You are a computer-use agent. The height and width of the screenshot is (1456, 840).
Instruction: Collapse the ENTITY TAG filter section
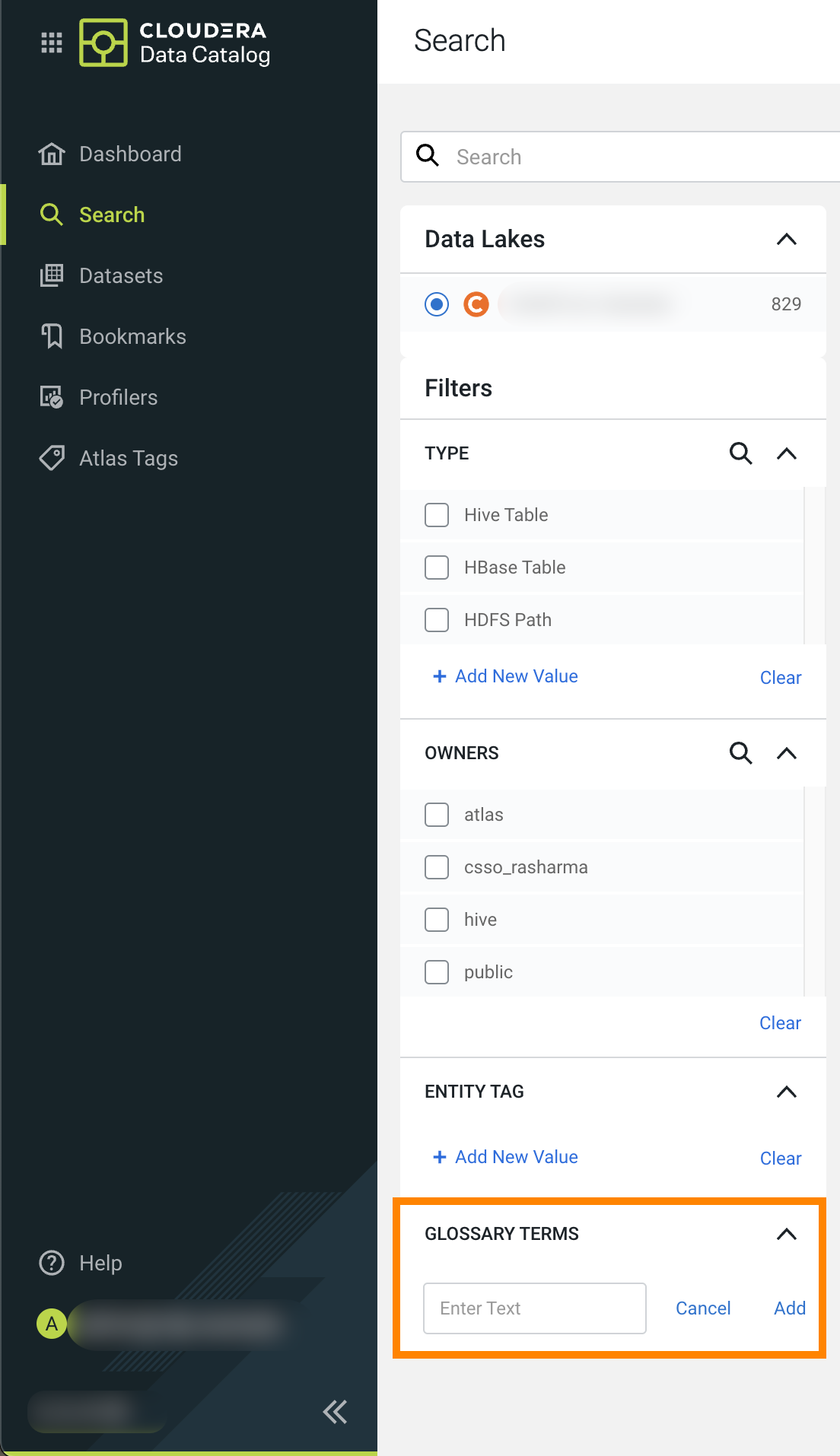tap(786, 1092)
